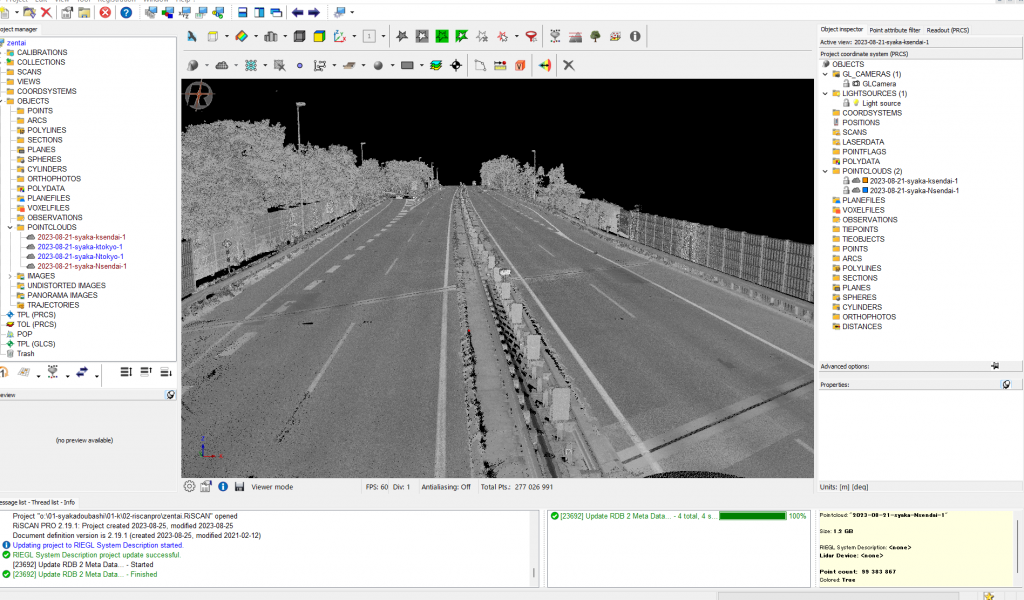Click the green-background star selection icon

point(442,37)
